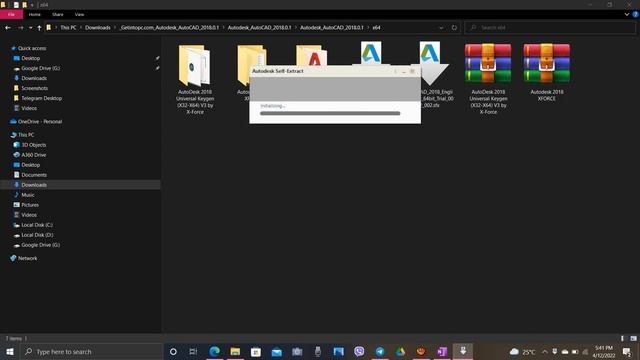The image size is (640, 360).
Task: Open pinned Google Drive (G:) under Quick access
Action: tap(40, 68)
